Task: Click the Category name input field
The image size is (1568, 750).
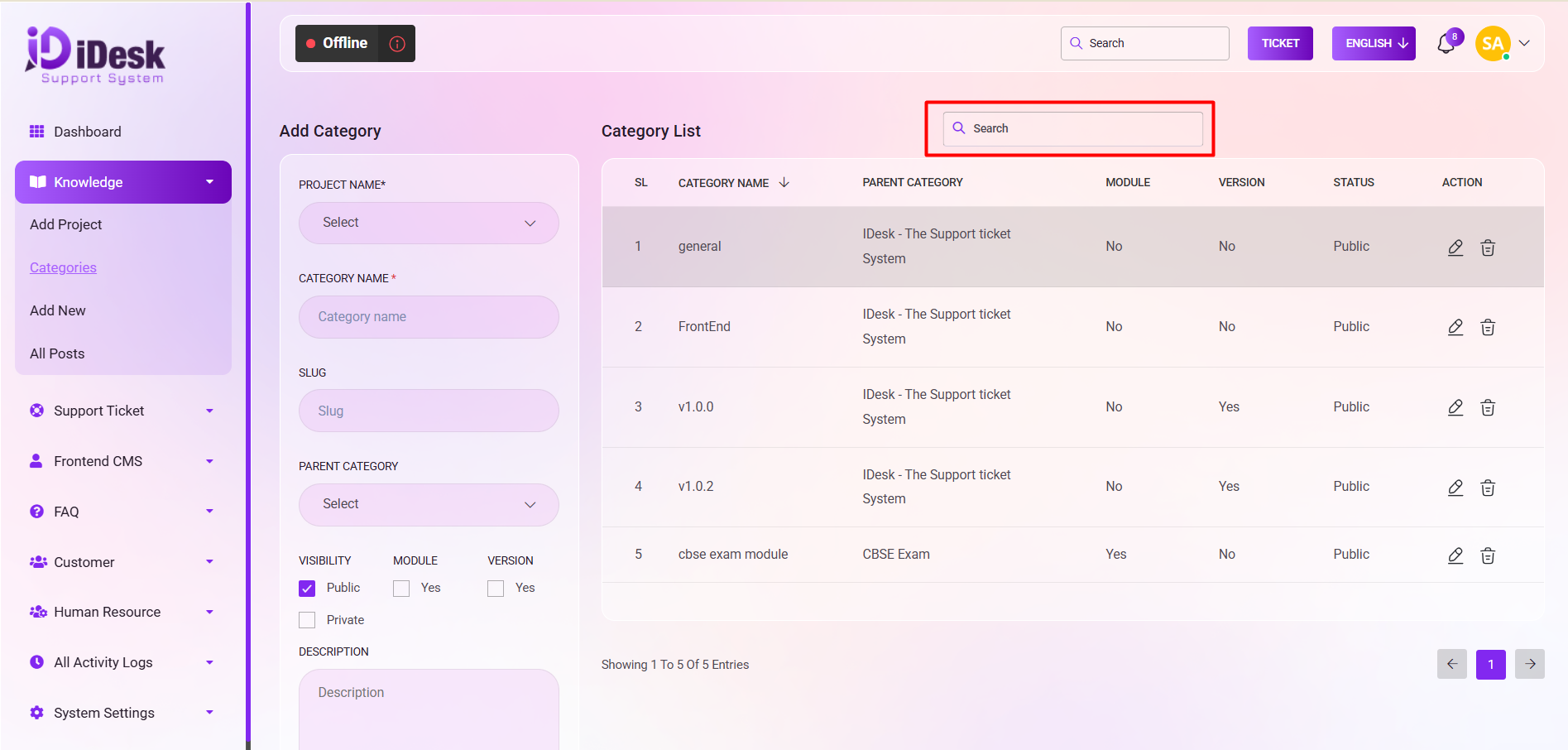Action: pos(429,317)
